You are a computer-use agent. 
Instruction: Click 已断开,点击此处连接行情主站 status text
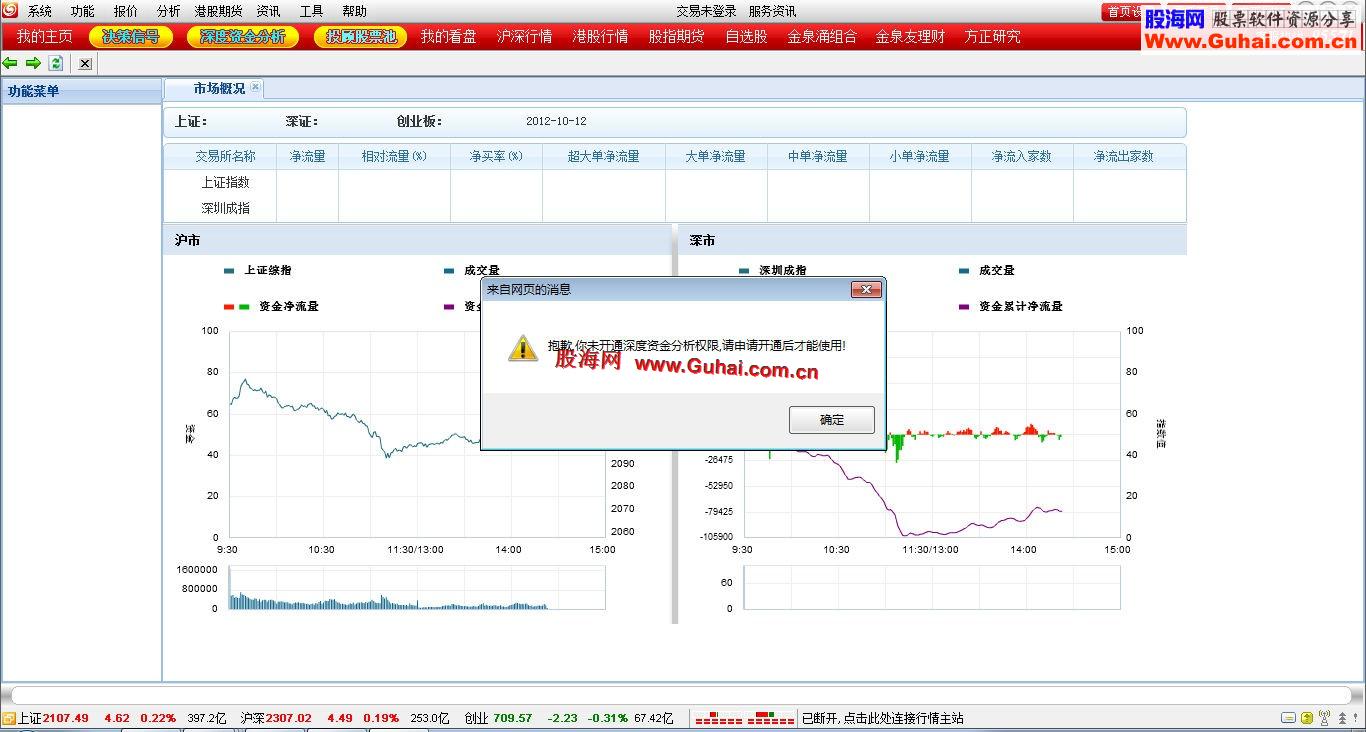click(x=882, y=718)
